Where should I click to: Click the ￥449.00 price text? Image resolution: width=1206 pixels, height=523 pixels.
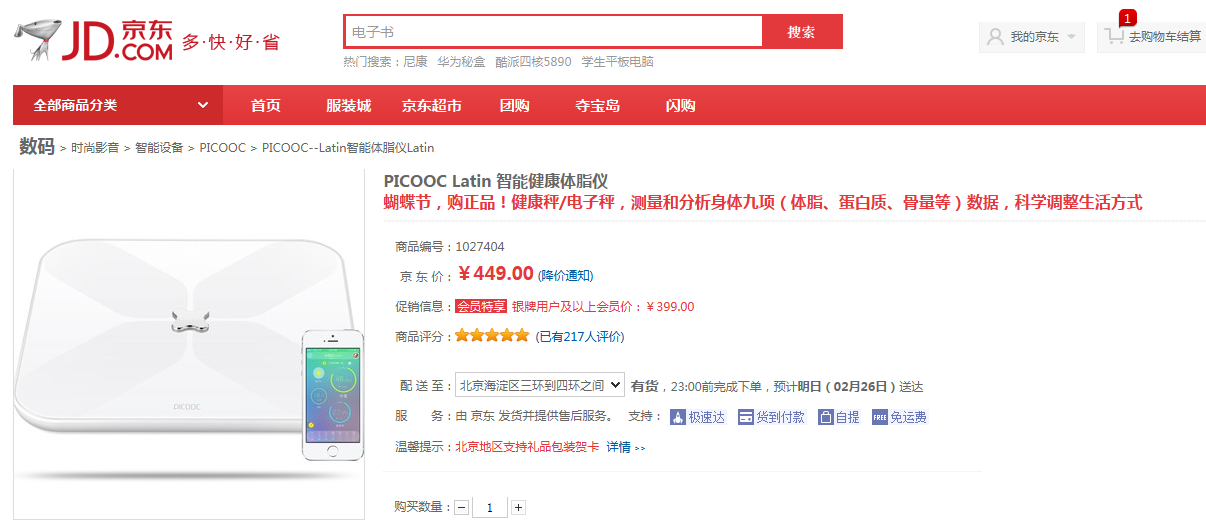tap(496, 274)
